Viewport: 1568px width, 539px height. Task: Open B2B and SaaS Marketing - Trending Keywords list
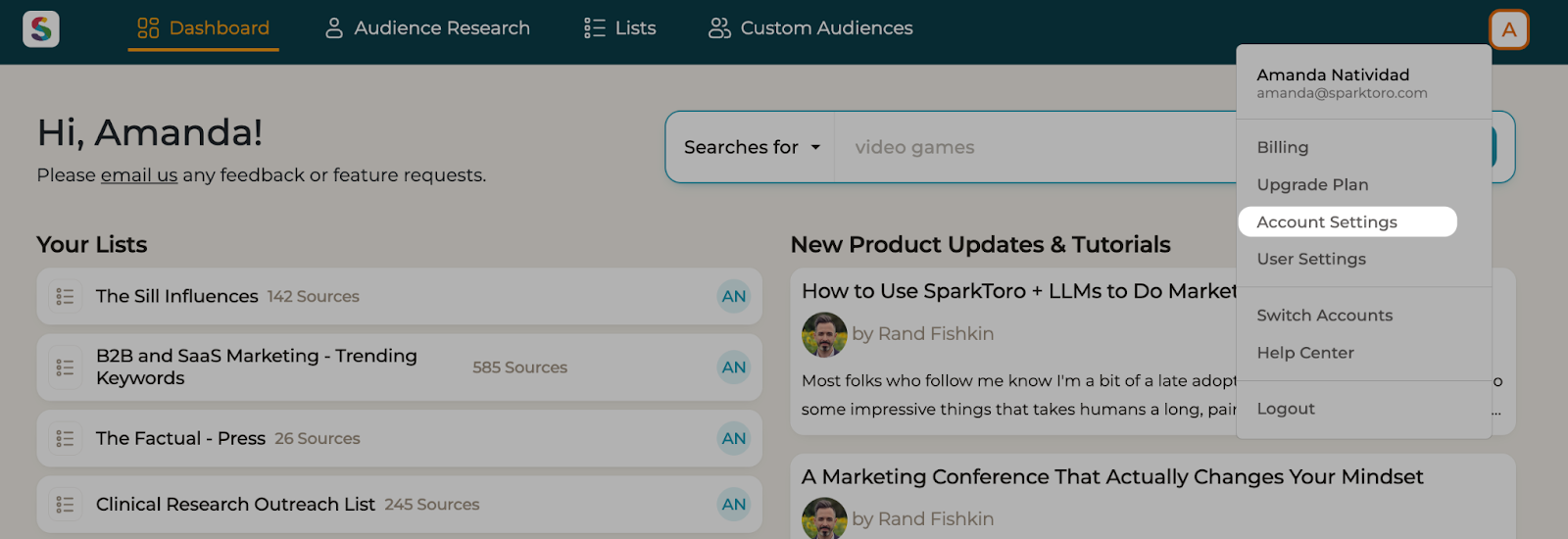click(257, 367)
